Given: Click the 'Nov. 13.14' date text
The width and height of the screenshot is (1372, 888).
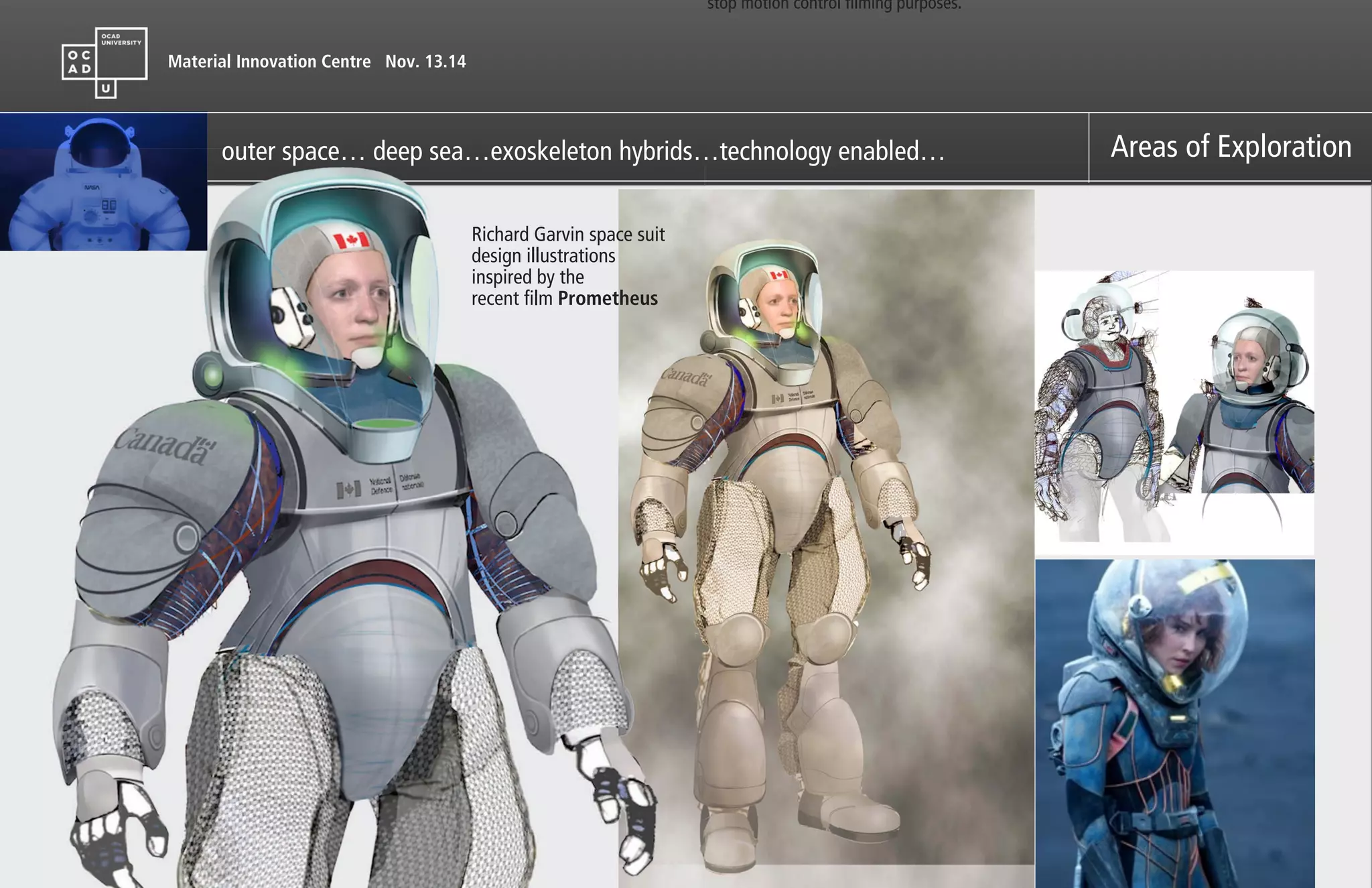Looking at the screenshot, I should click(x=425, y=62).
